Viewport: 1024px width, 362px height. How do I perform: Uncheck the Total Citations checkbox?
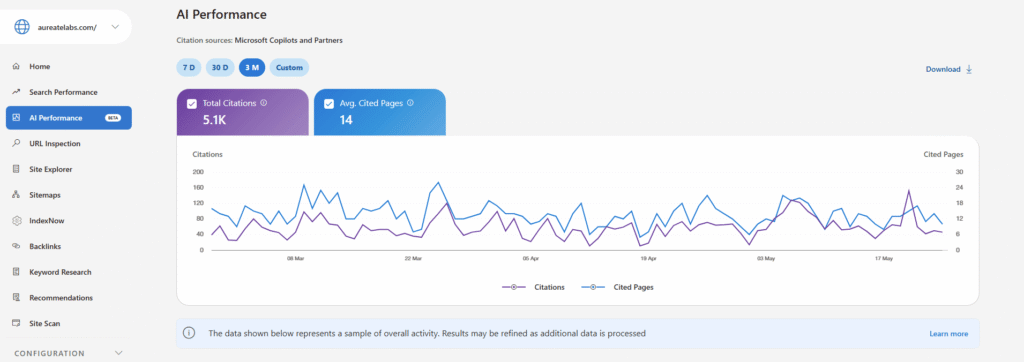(192, 103)
